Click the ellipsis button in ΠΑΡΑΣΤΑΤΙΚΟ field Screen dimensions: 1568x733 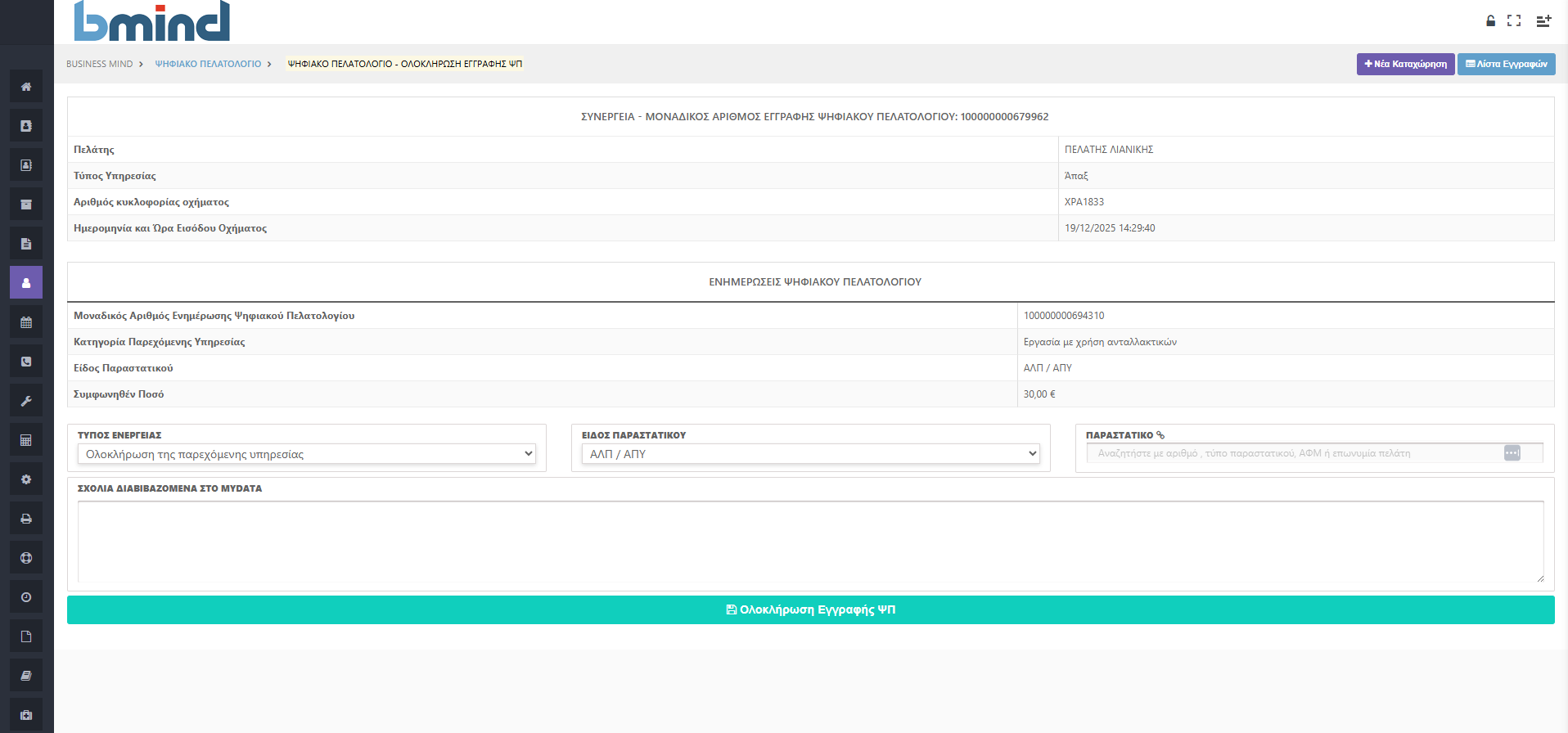1512,453
